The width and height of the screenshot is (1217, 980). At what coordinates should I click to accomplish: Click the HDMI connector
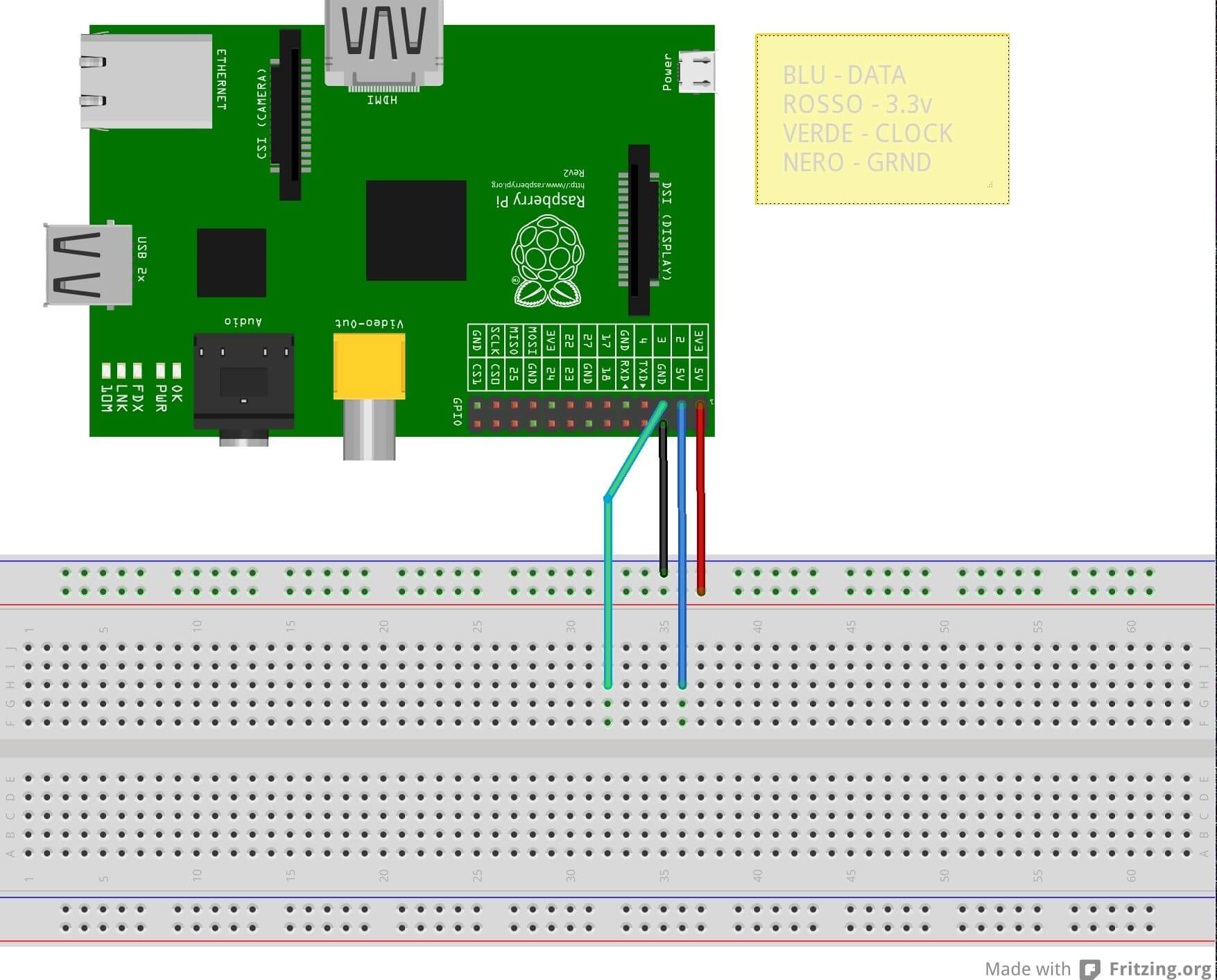click(x=383, y=46)
